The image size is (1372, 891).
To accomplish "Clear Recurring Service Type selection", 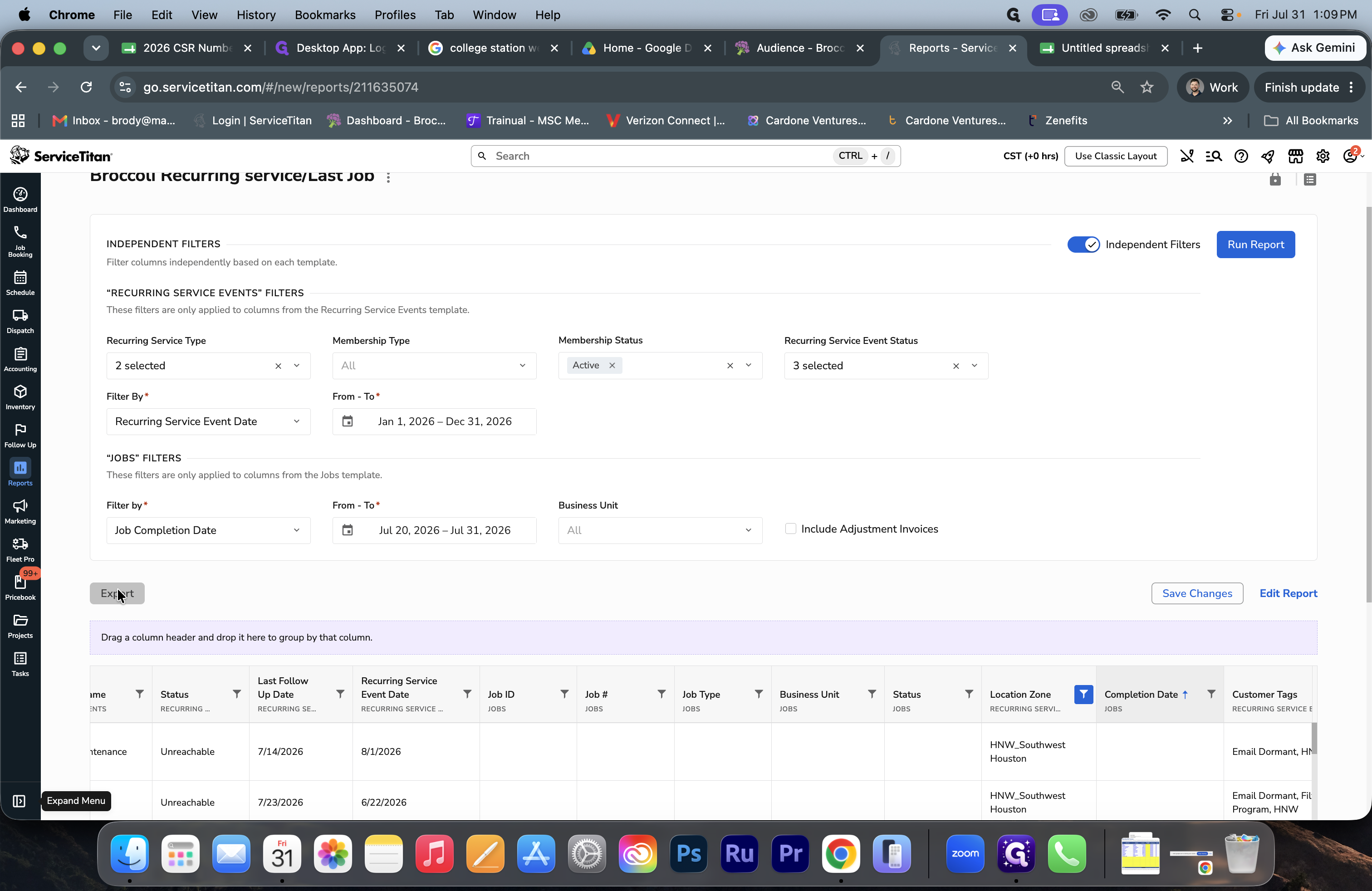I will [278, 366].
